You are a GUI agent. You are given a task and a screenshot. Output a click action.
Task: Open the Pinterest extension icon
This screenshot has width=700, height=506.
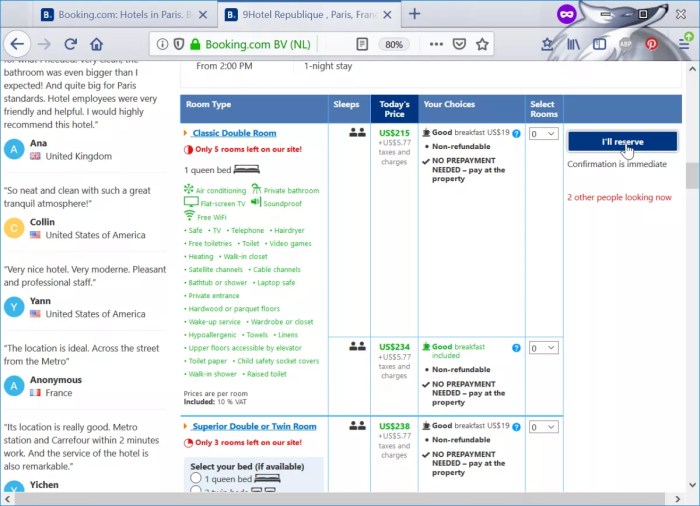(x=651, y=44)
